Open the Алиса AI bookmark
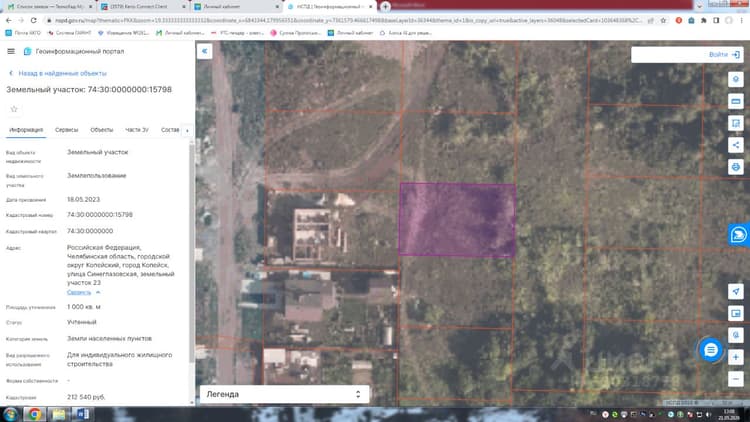The height and width of the screenshot is (422, 750). point(406,33)
